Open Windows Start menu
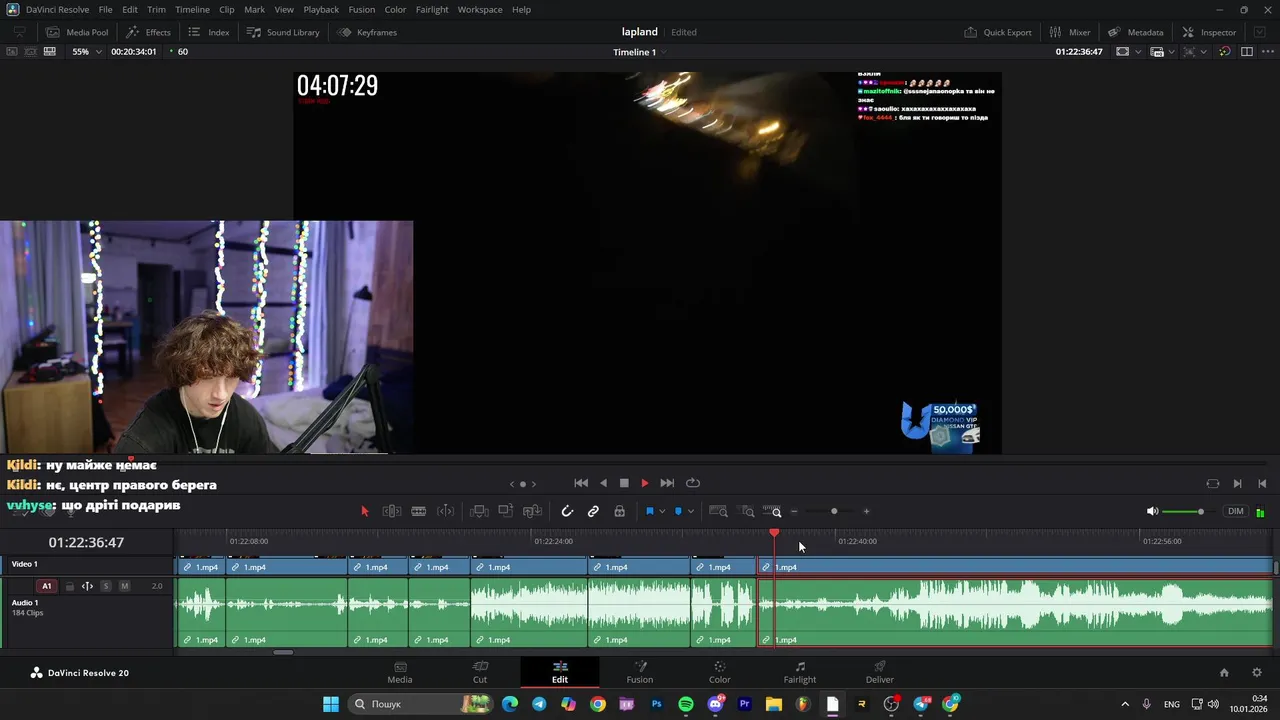Image resolution: width=1280 pixels, height=720 pixels. pos(331,704)
